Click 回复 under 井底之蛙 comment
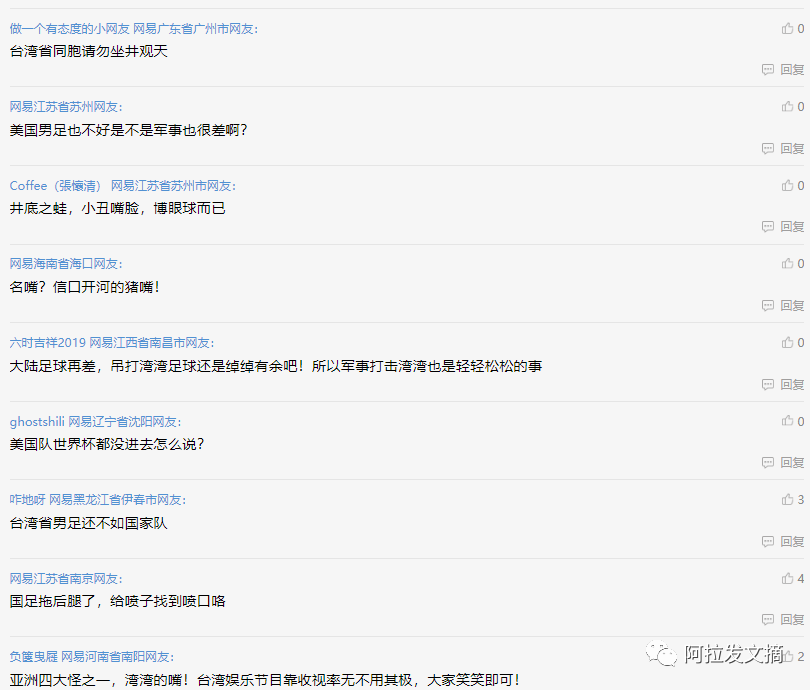 click(x=783, y=226)
